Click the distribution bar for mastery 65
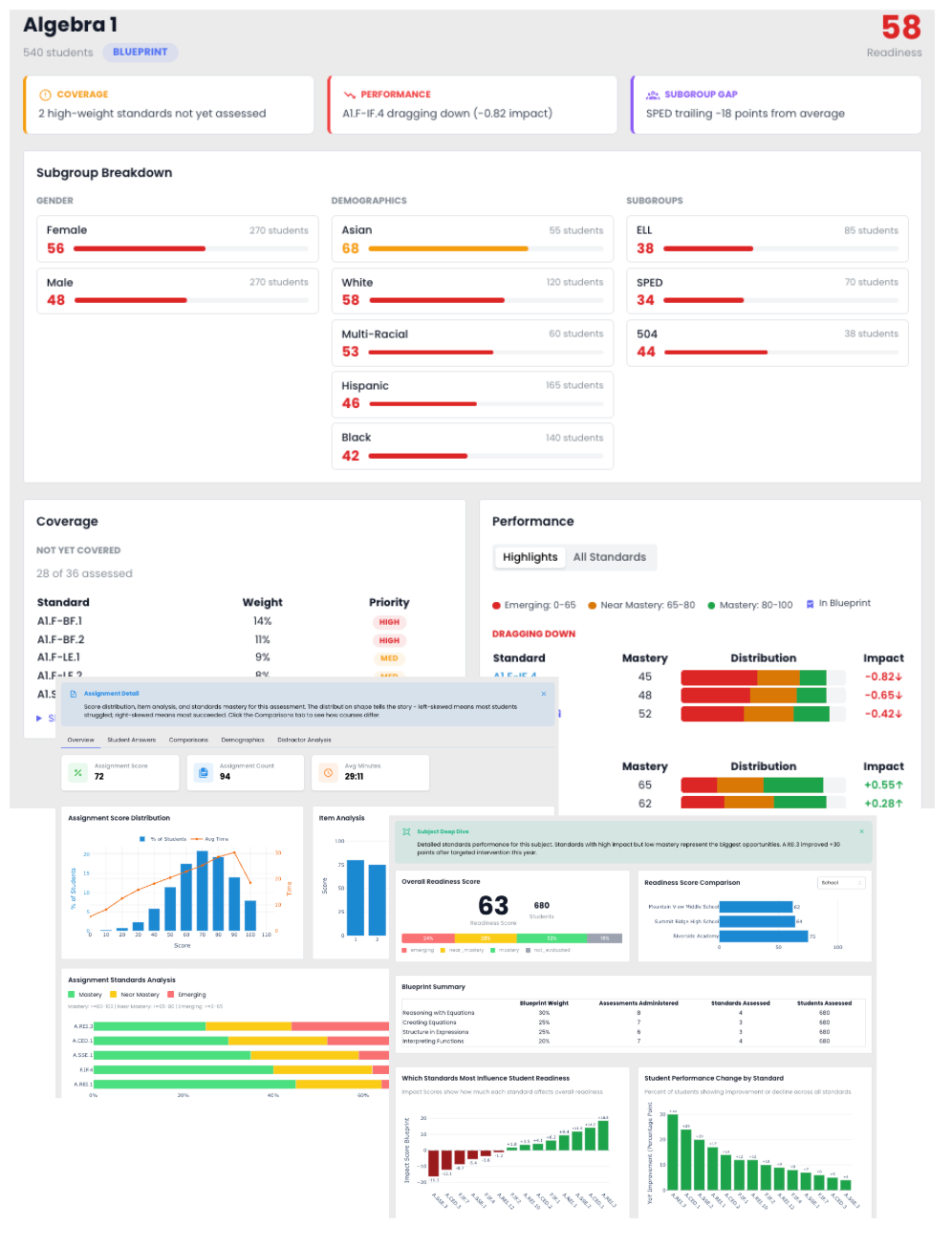Viewport: 952px width, 1248px height. point(763,785)
